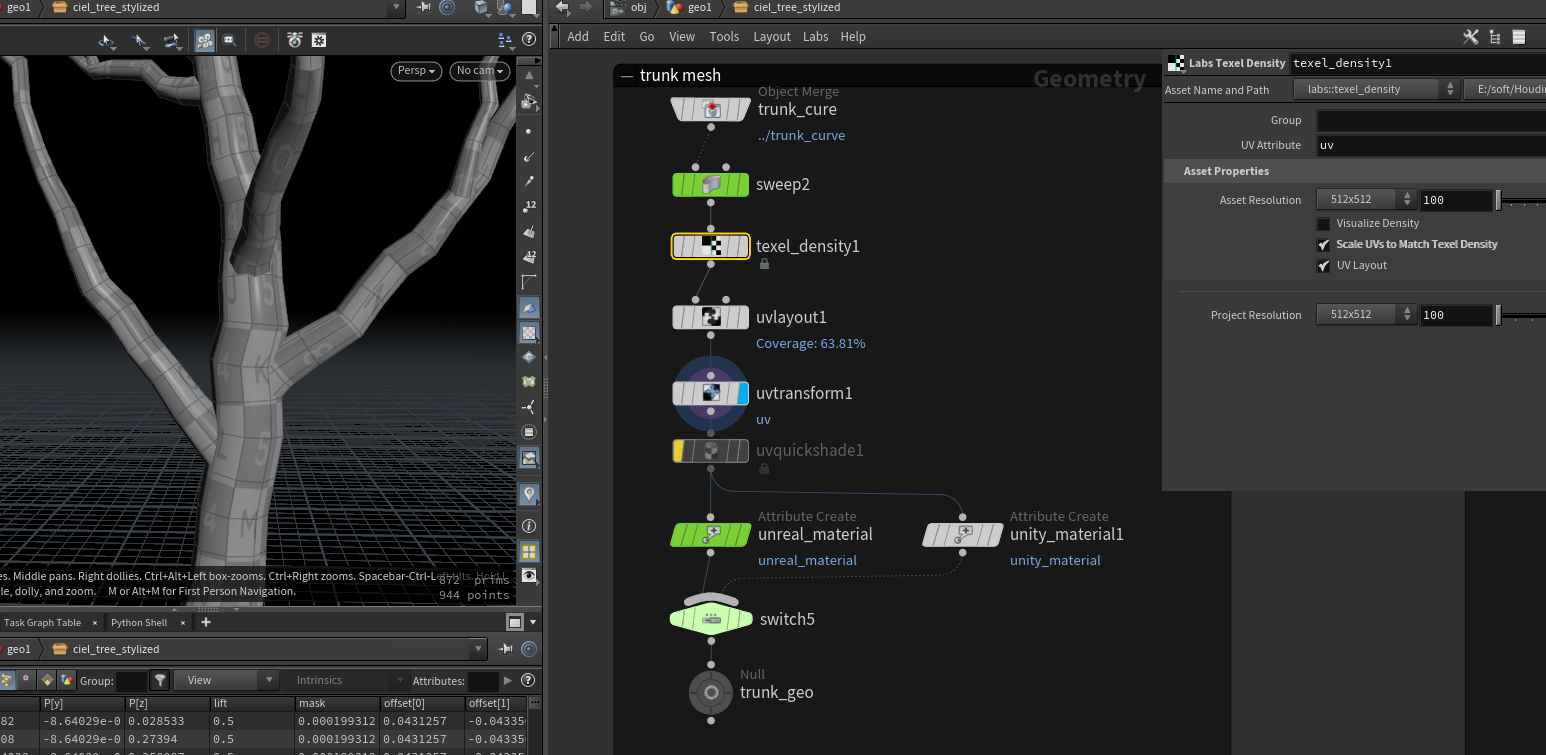Click the display point normals icon in sidebar

point(529,157)
